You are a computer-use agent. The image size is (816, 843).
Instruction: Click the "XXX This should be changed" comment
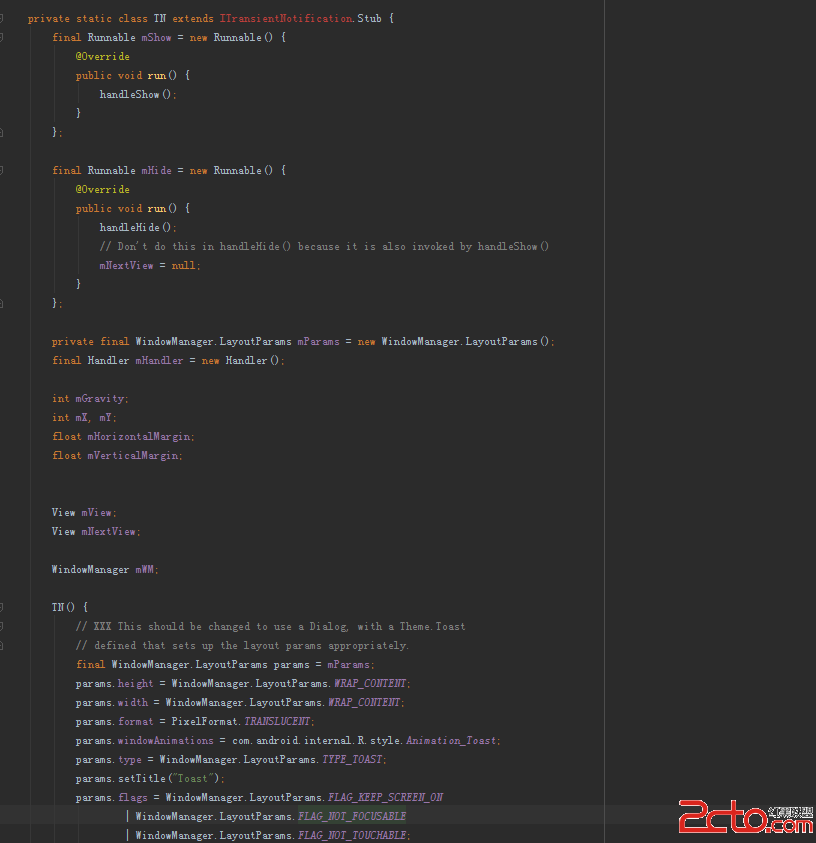(270, 626)
